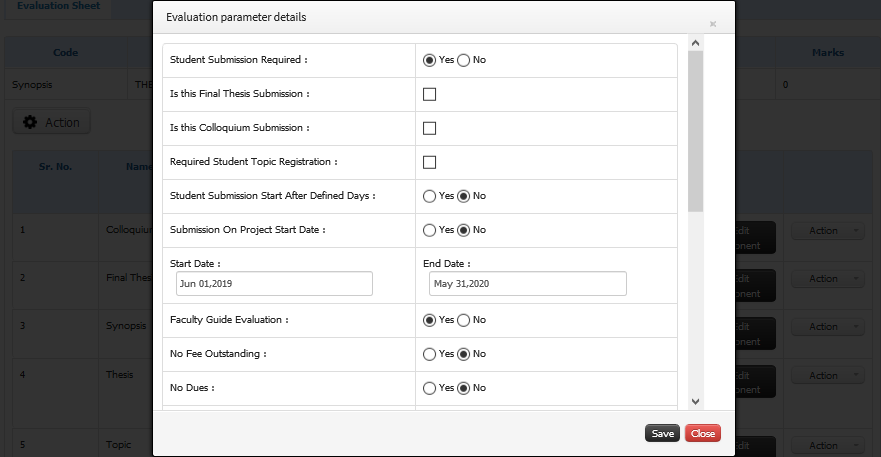This screenshot has height=457, width=881.
Task: Click the Synopsis name in row 3
Action: [126, 326]
